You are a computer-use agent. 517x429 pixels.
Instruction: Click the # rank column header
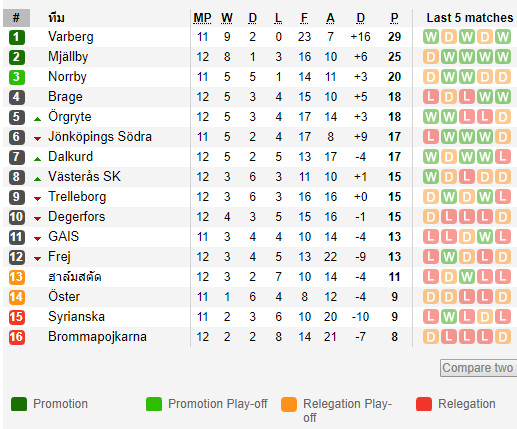pos(16,18)
